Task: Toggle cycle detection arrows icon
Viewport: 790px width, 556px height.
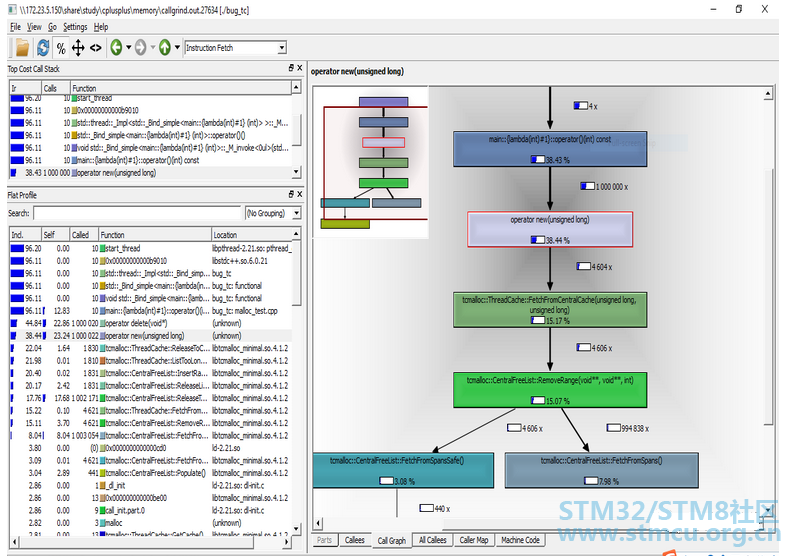Action: pyautogui.click(x=78, y=48)
